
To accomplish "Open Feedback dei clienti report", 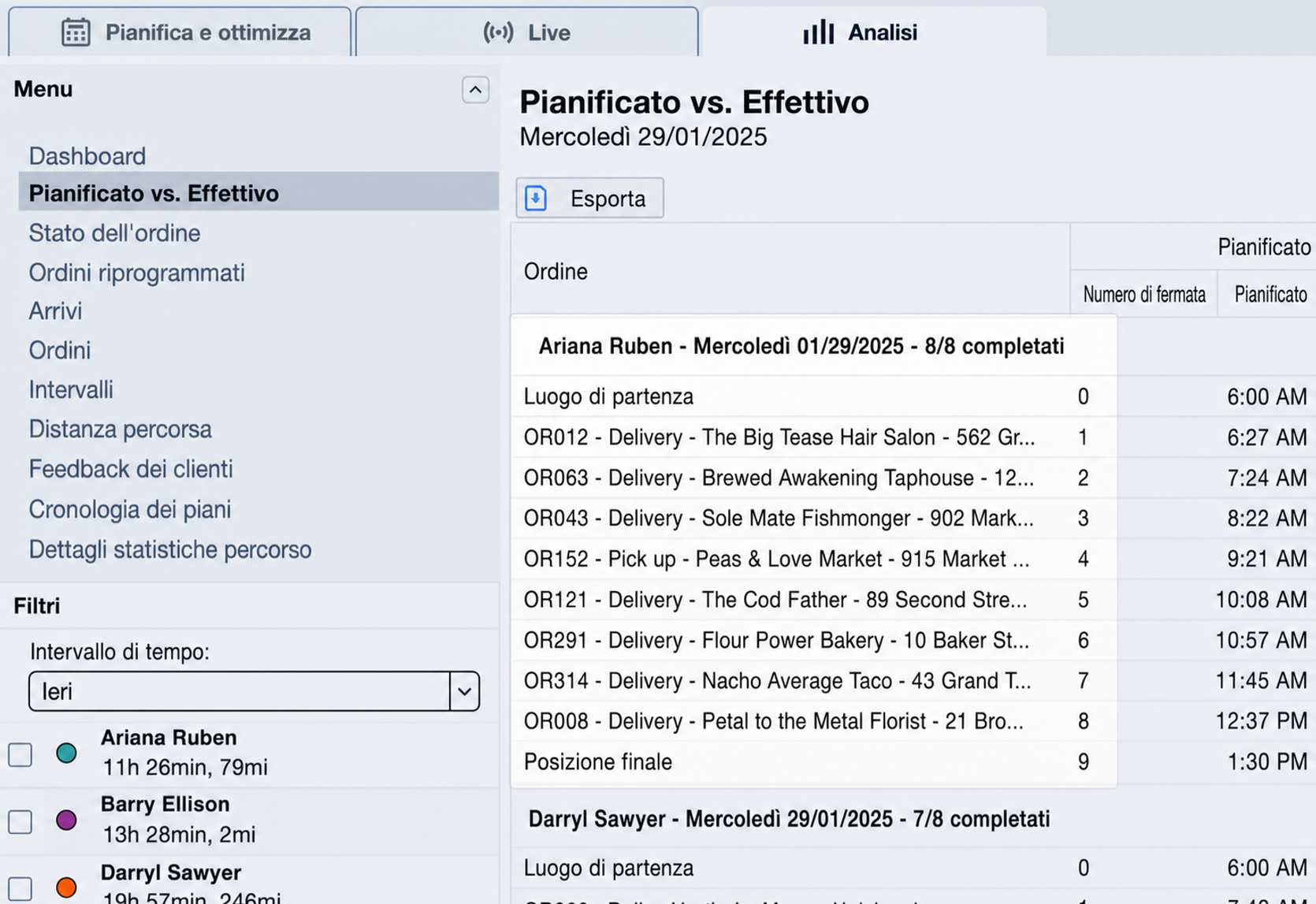I will pyautogui.click(x=131, y=469).
